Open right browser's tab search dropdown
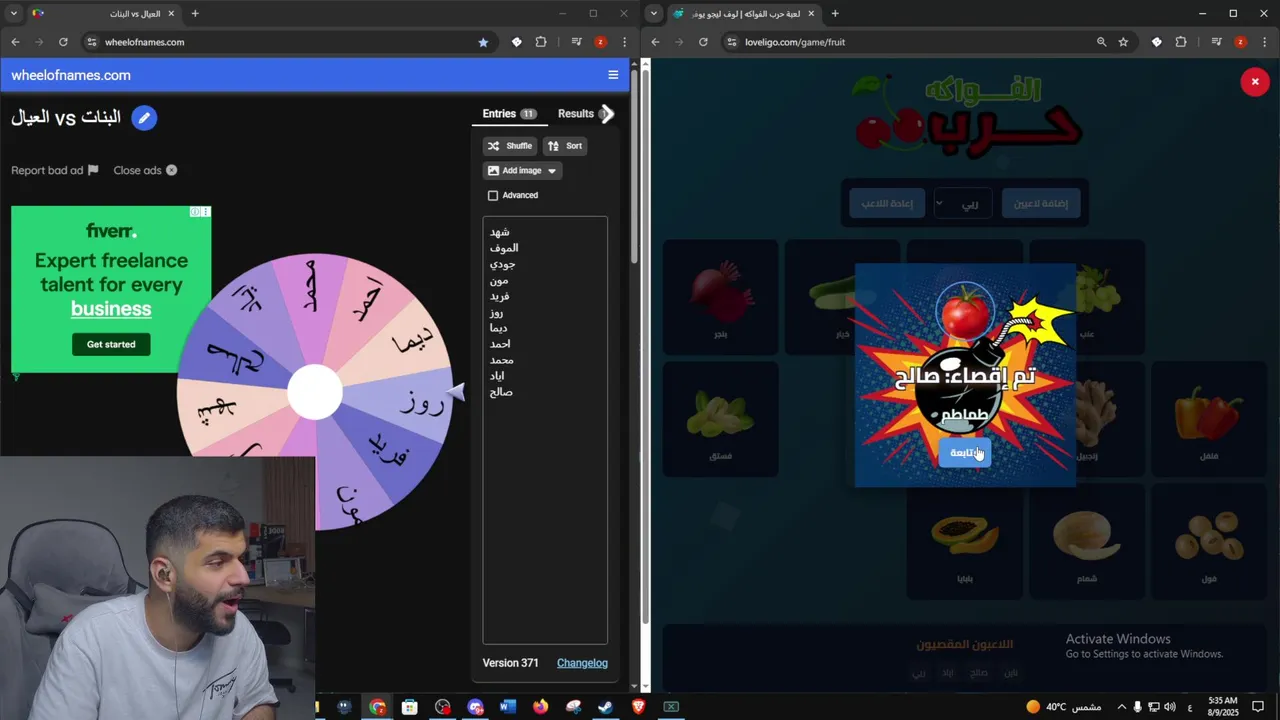The image size is (1280, 720). pos(653,13)
